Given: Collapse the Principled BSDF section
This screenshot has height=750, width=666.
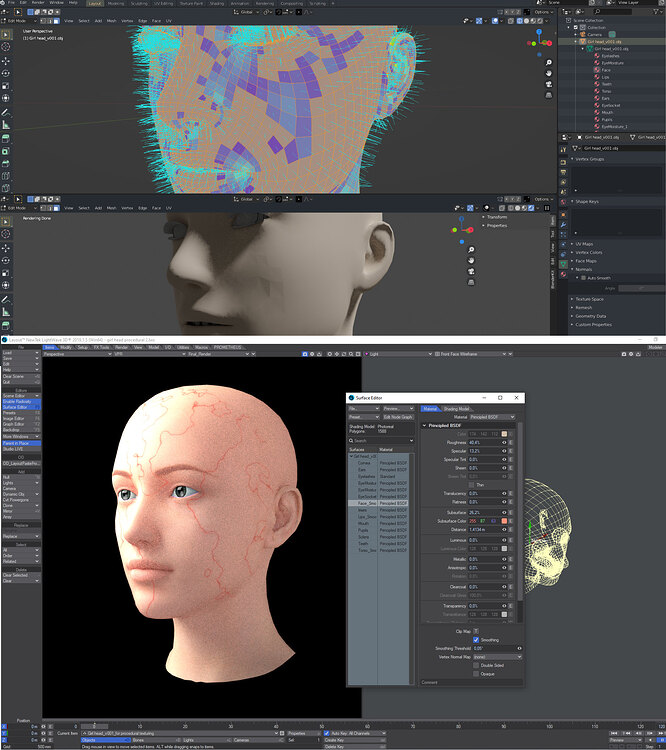Looking at the screenshot, I should (x=424, y=425).
